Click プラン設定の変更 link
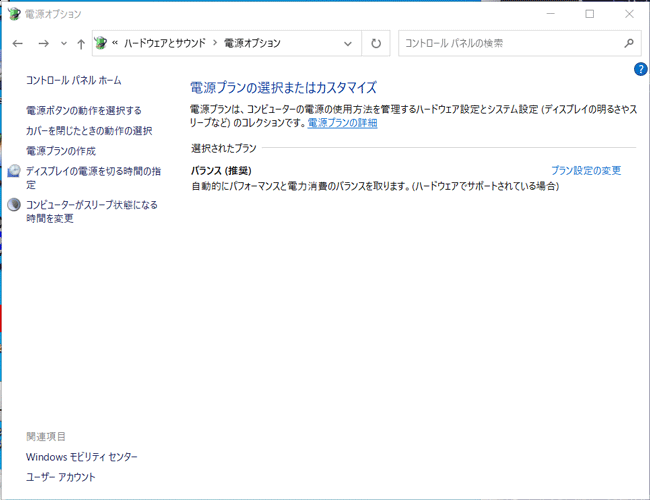The height and width of the screenshot is (500, 650). pyautogui.click(x=586, y=170)
